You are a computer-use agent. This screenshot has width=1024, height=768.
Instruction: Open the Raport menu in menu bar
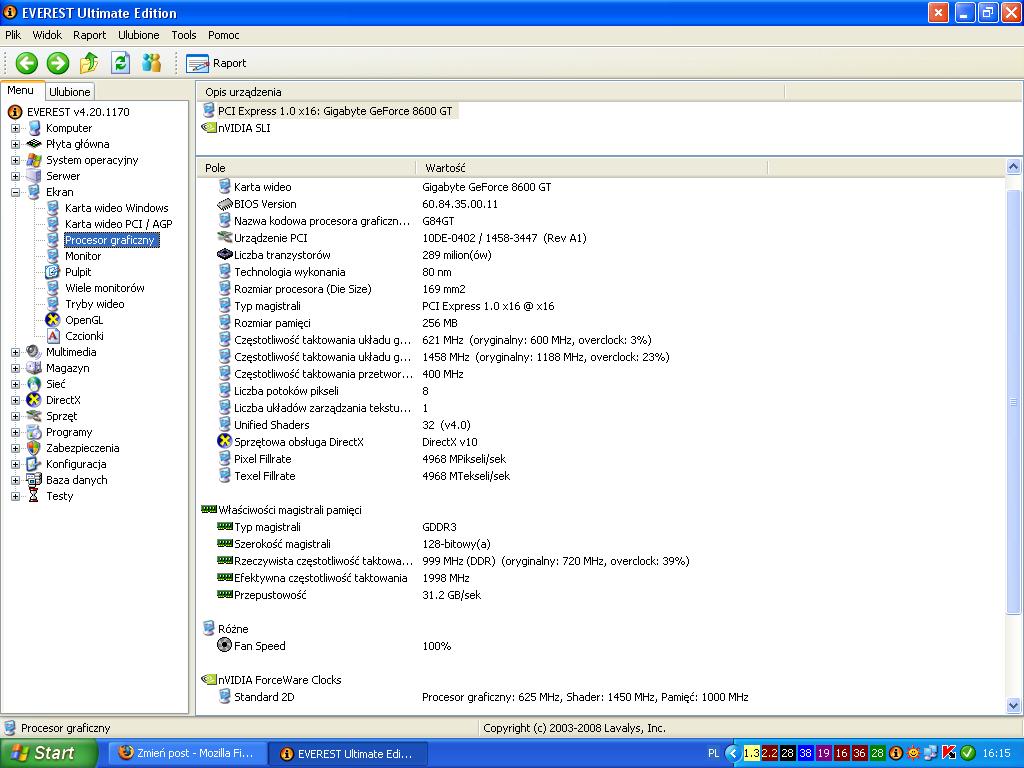point(89,35)
